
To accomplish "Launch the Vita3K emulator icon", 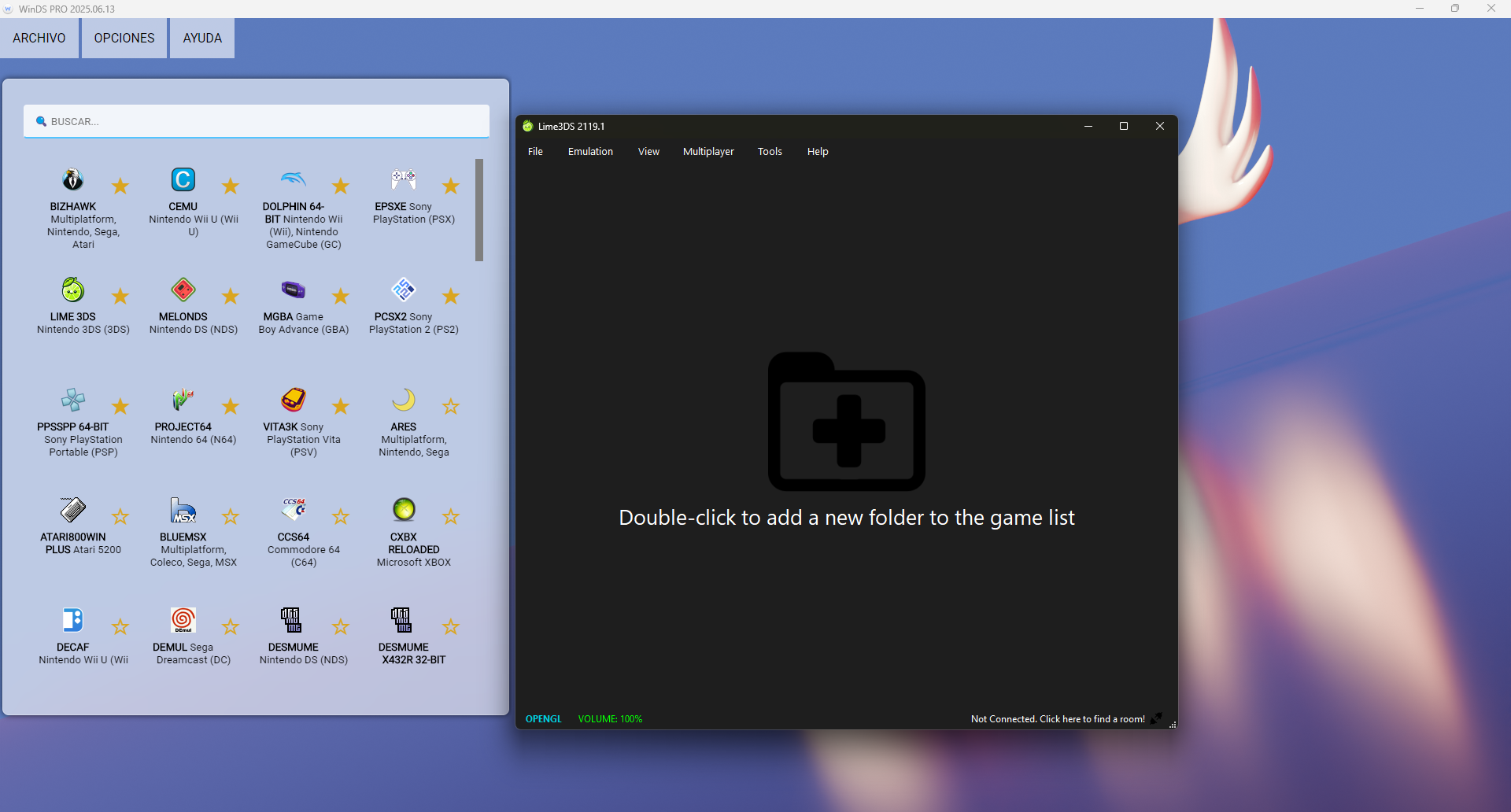I will point(294,400).
